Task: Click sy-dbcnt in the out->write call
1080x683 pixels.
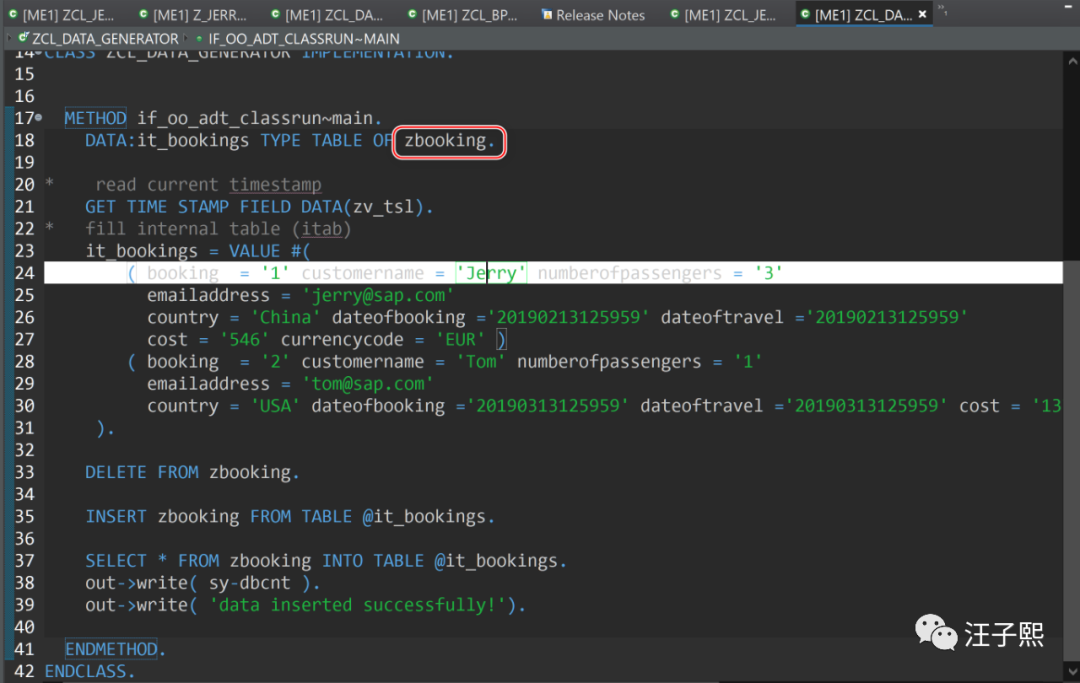Action: pyautogui.click(x=249, y=582)
